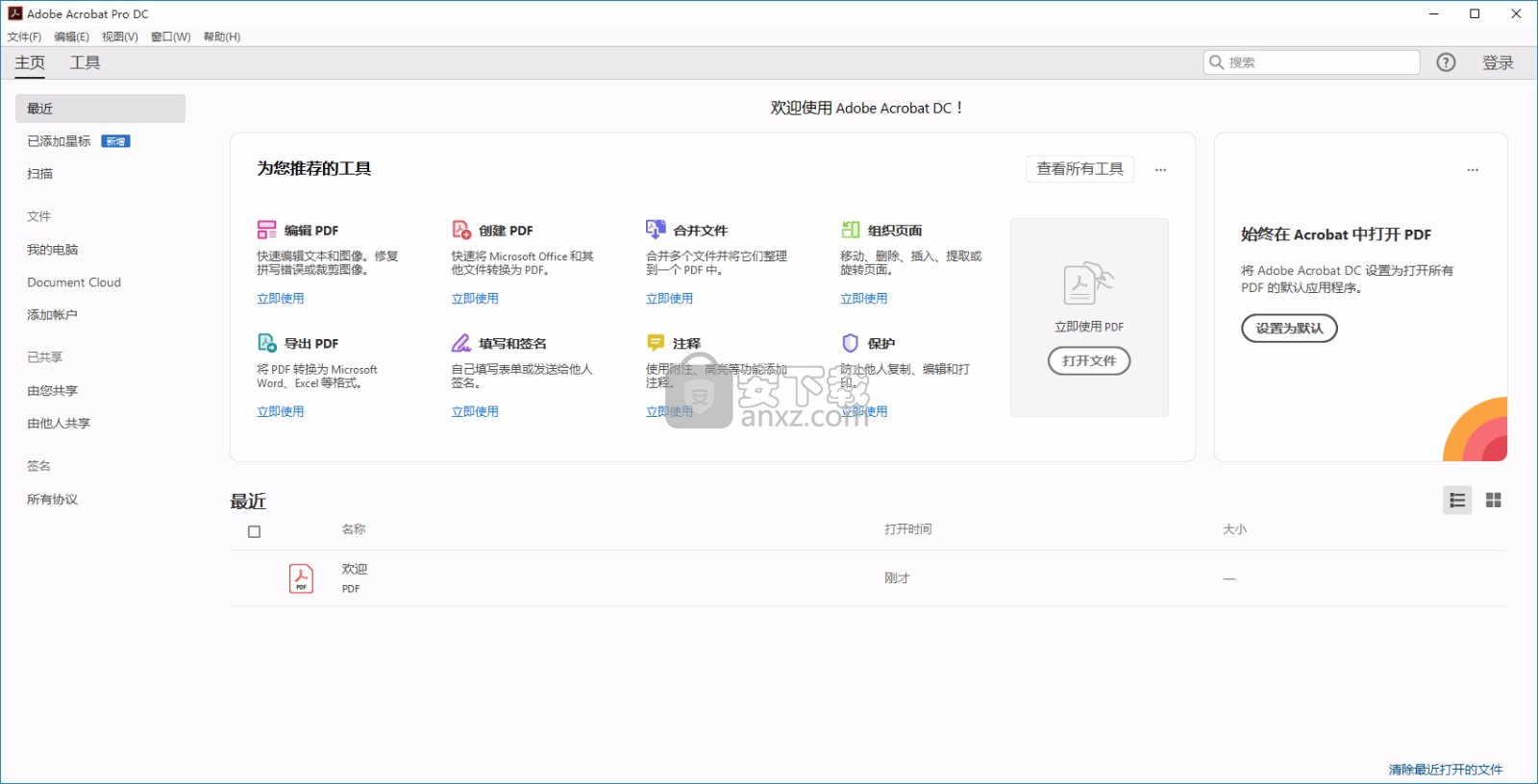Click the 查看所有工具 button
Screen dimensions: 1538x784
[1079, 169]
